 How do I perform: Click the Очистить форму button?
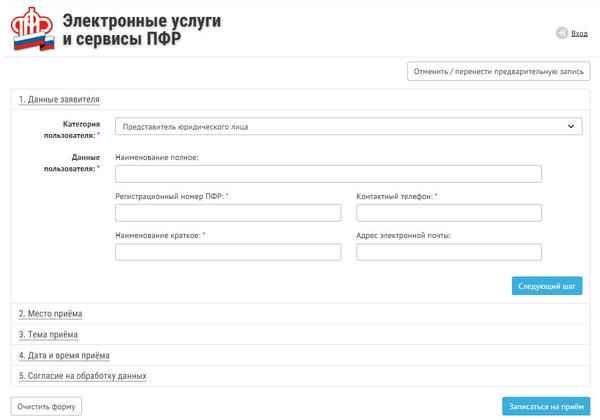(46, 406)
